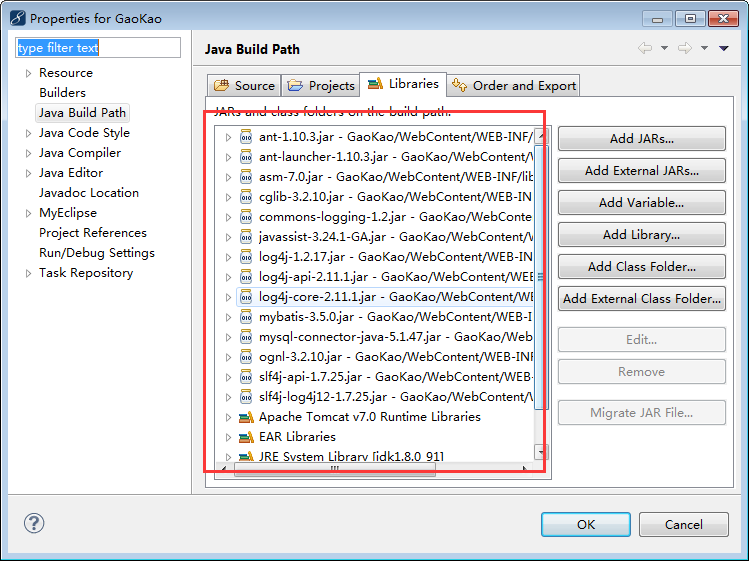
Task: Click the scroll down arrow of the library list
Action: click(541, 452)
